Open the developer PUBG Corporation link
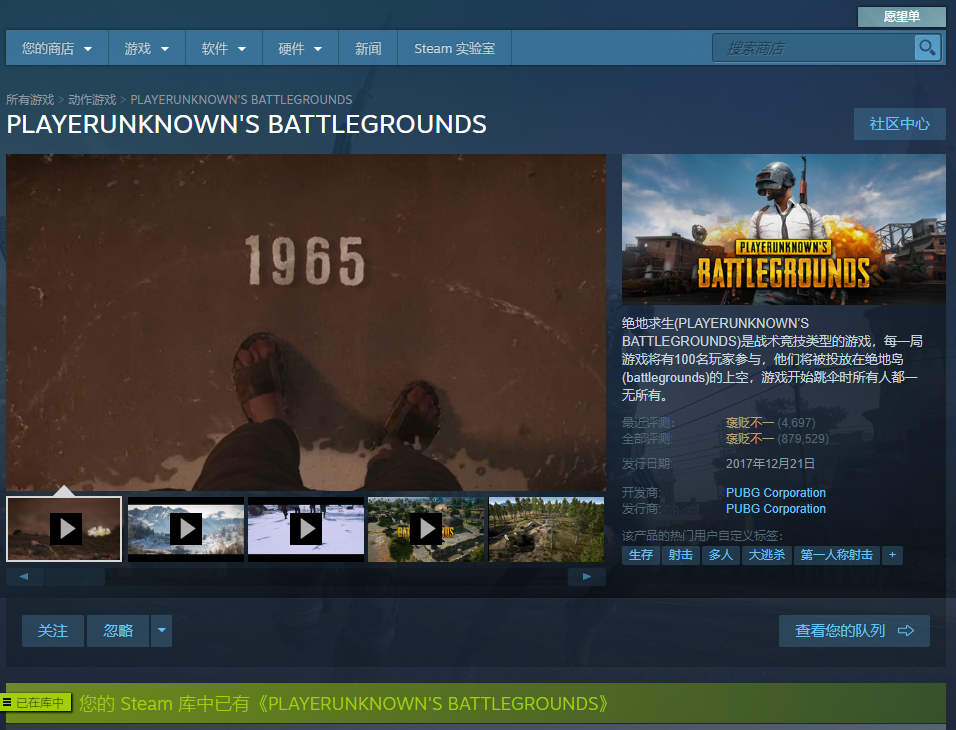956x730 pixels. pyautogui.click(x=776, y=493)
